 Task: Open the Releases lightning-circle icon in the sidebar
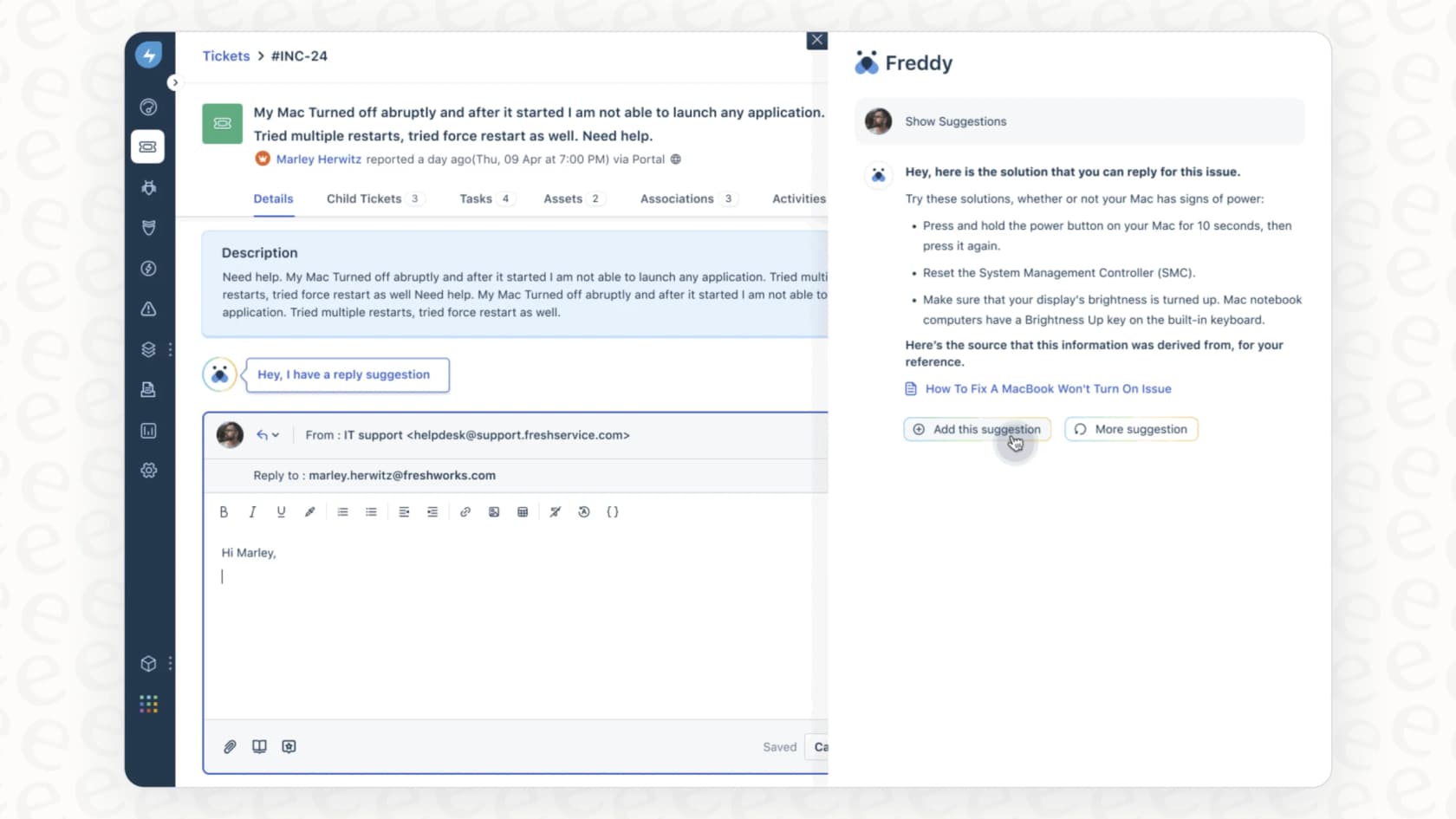pos(148,269)
